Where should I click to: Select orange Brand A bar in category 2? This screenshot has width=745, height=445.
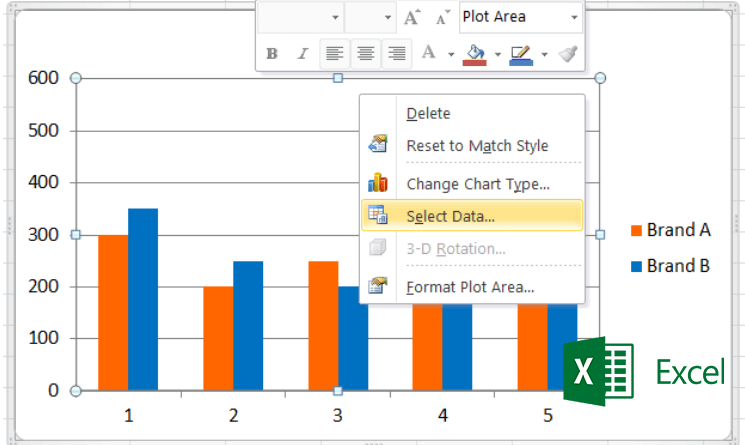218,339
